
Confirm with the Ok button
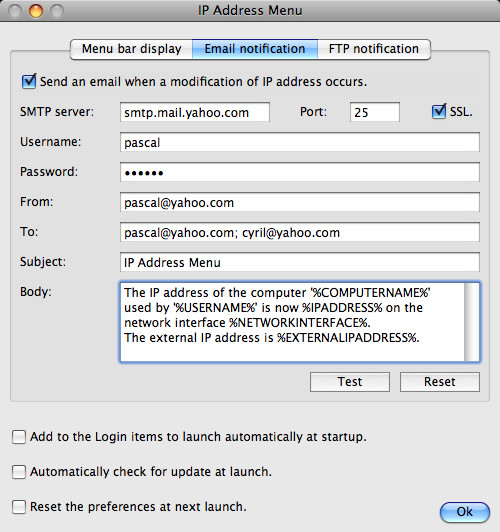[x=465, y=512]
